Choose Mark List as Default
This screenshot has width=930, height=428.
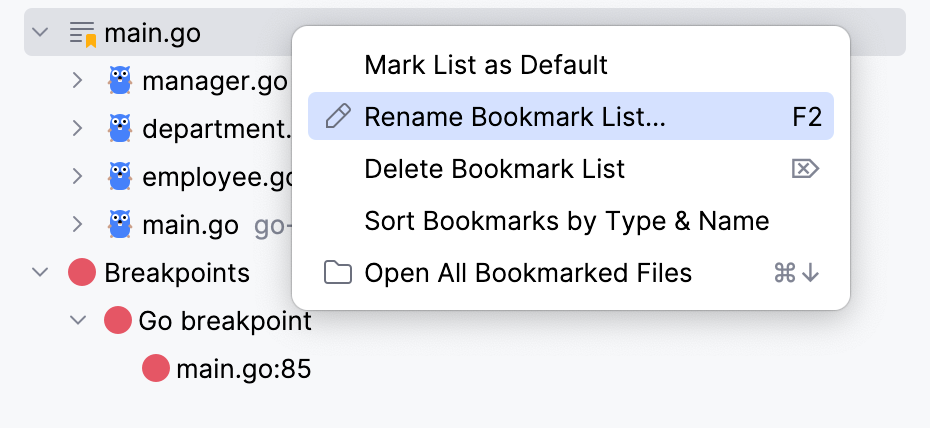[x=486, y=66]
